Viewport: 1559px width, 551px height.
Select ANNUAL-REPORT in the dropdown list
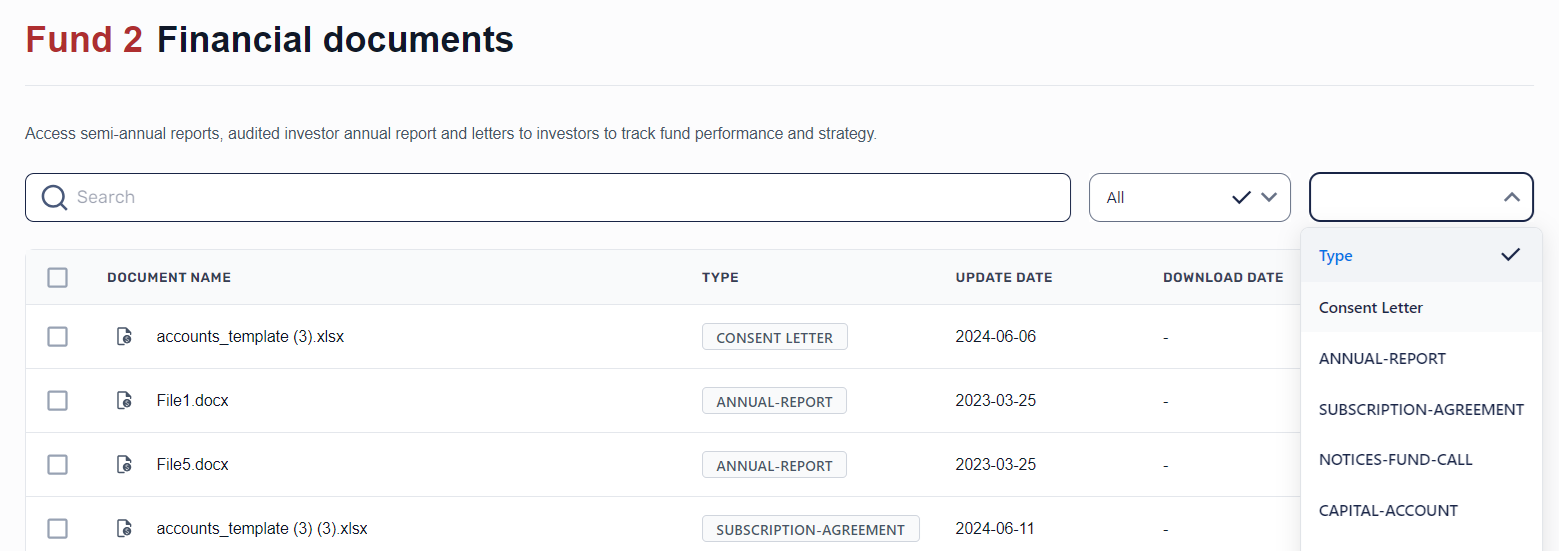point(1382,359)
